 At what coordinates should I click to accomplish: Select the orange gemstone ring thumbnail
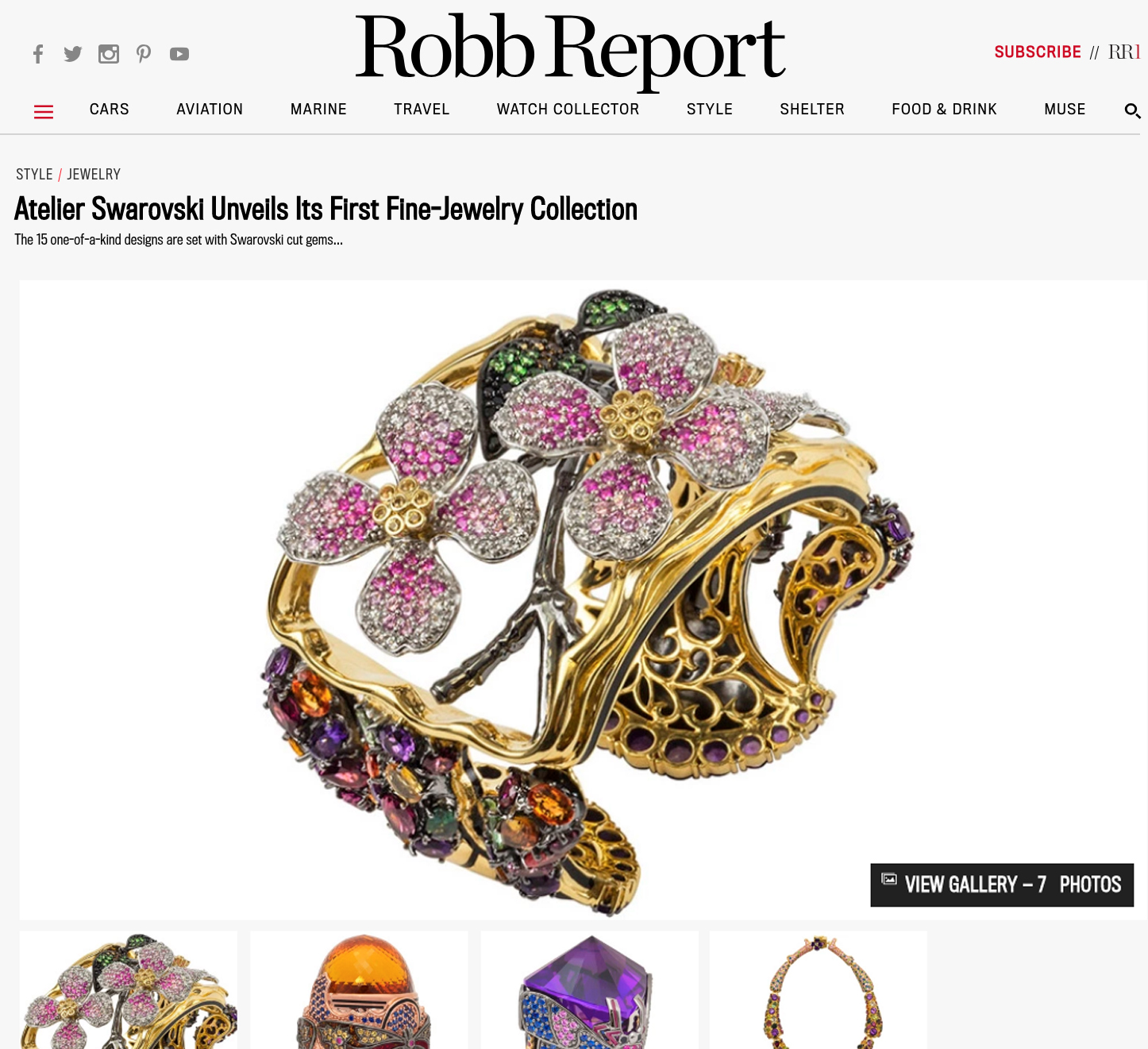pos(359,989)
